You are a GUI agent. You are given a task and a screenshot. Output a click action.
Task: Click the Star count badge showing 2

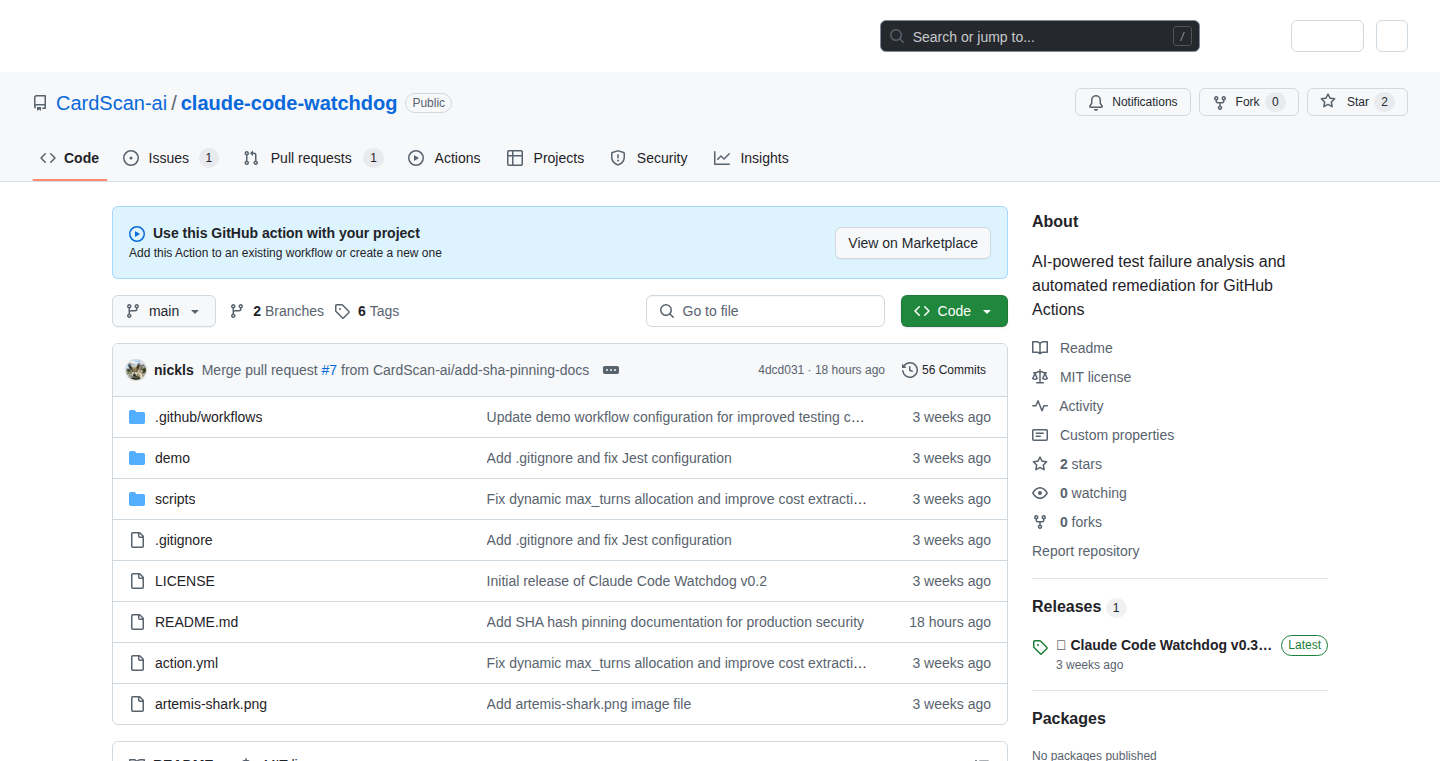pos(1384,102)
